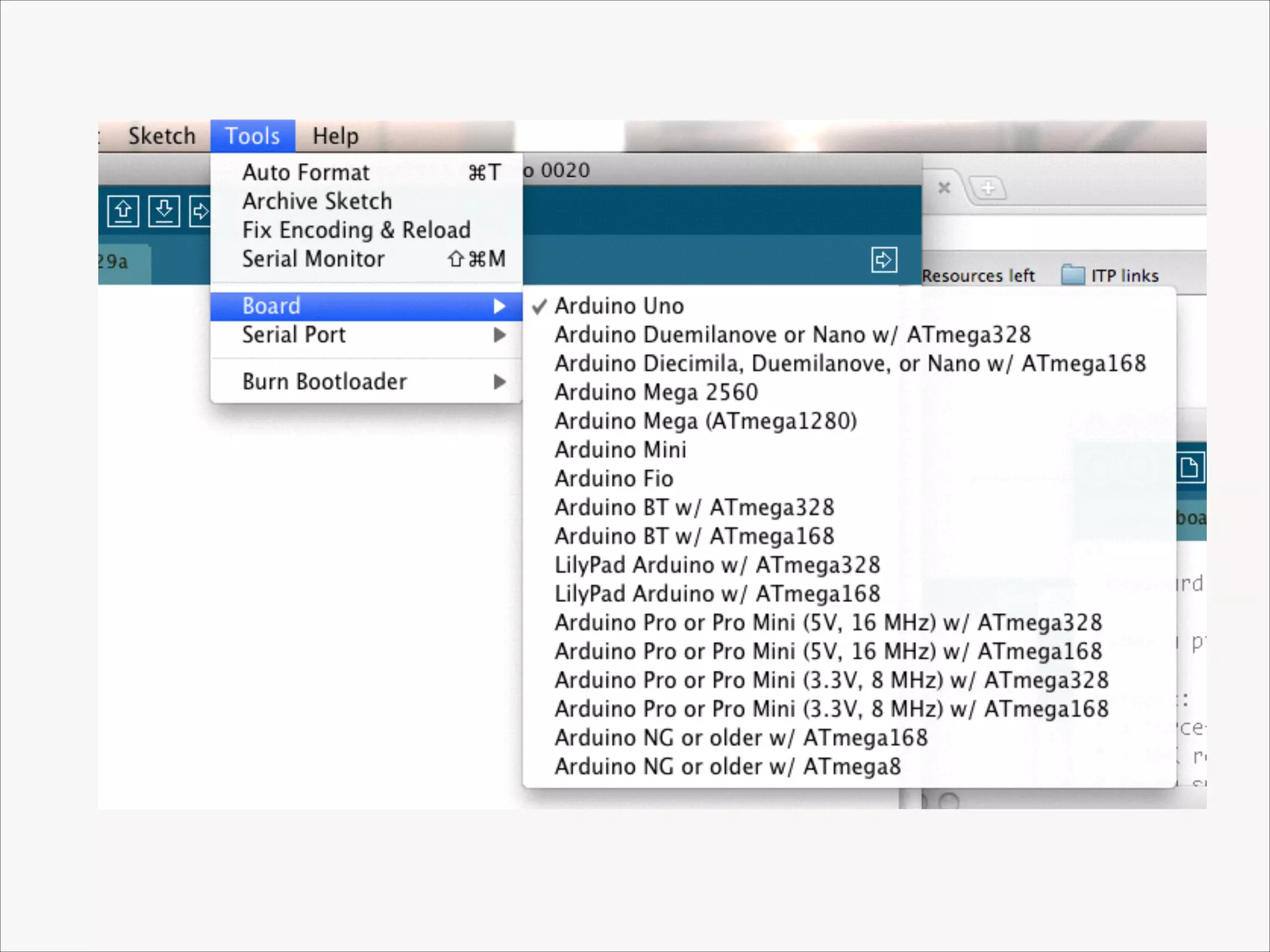
Task: Select the checked Arduino Uno board
Action: 619,306
